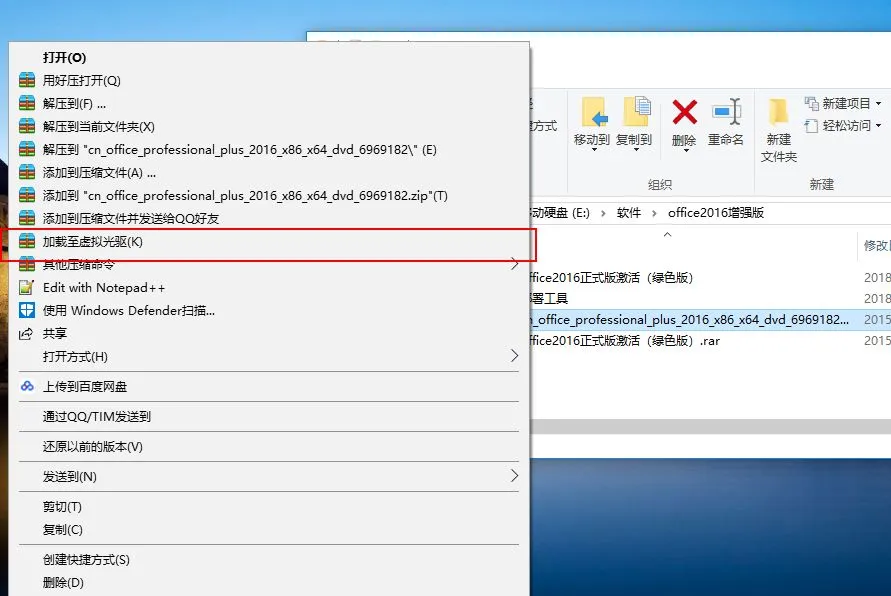Screen dimensions: 891x596
Task: Click the Baidu Netdisk cloud icon
Action: click(27, 386)
